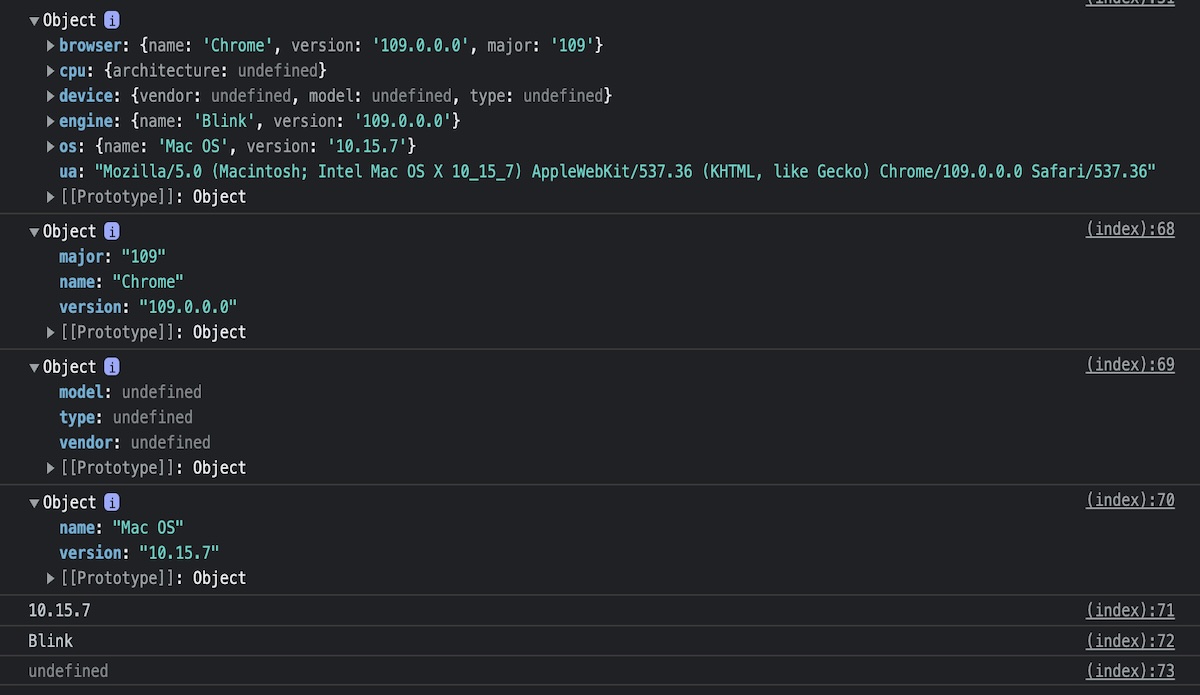This screenshot has height=695, width=1200.
Task: Expand the cpu property
Action: coord(51,71)
